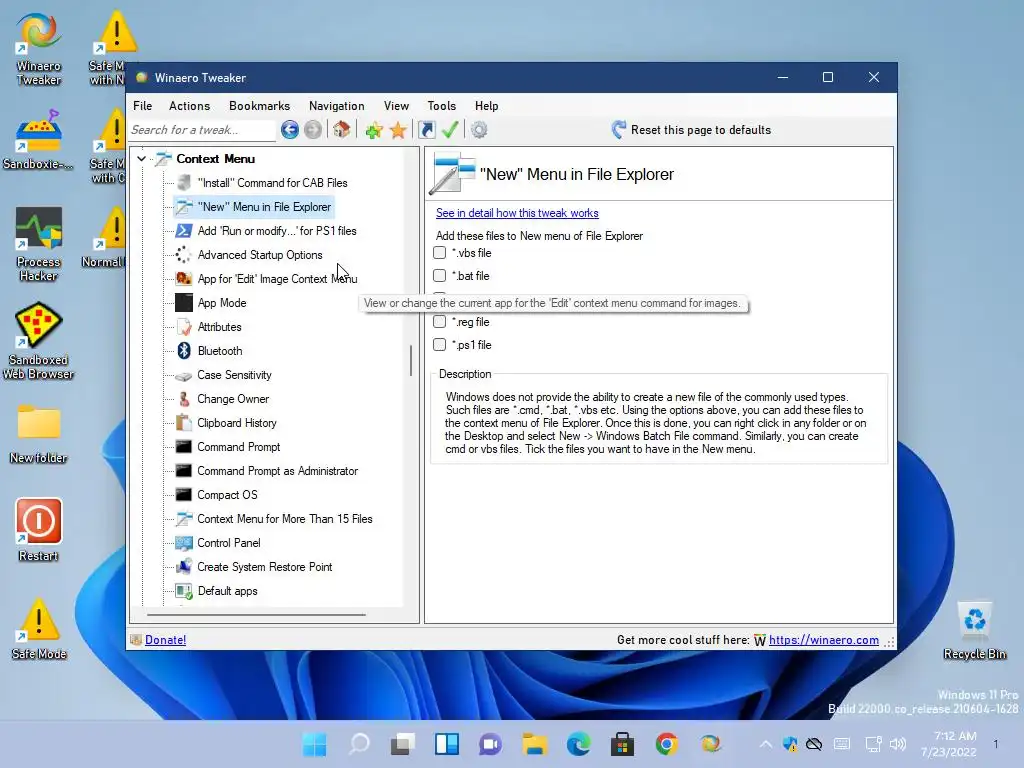Tick the *.bat file checkbox

[440, 276]
